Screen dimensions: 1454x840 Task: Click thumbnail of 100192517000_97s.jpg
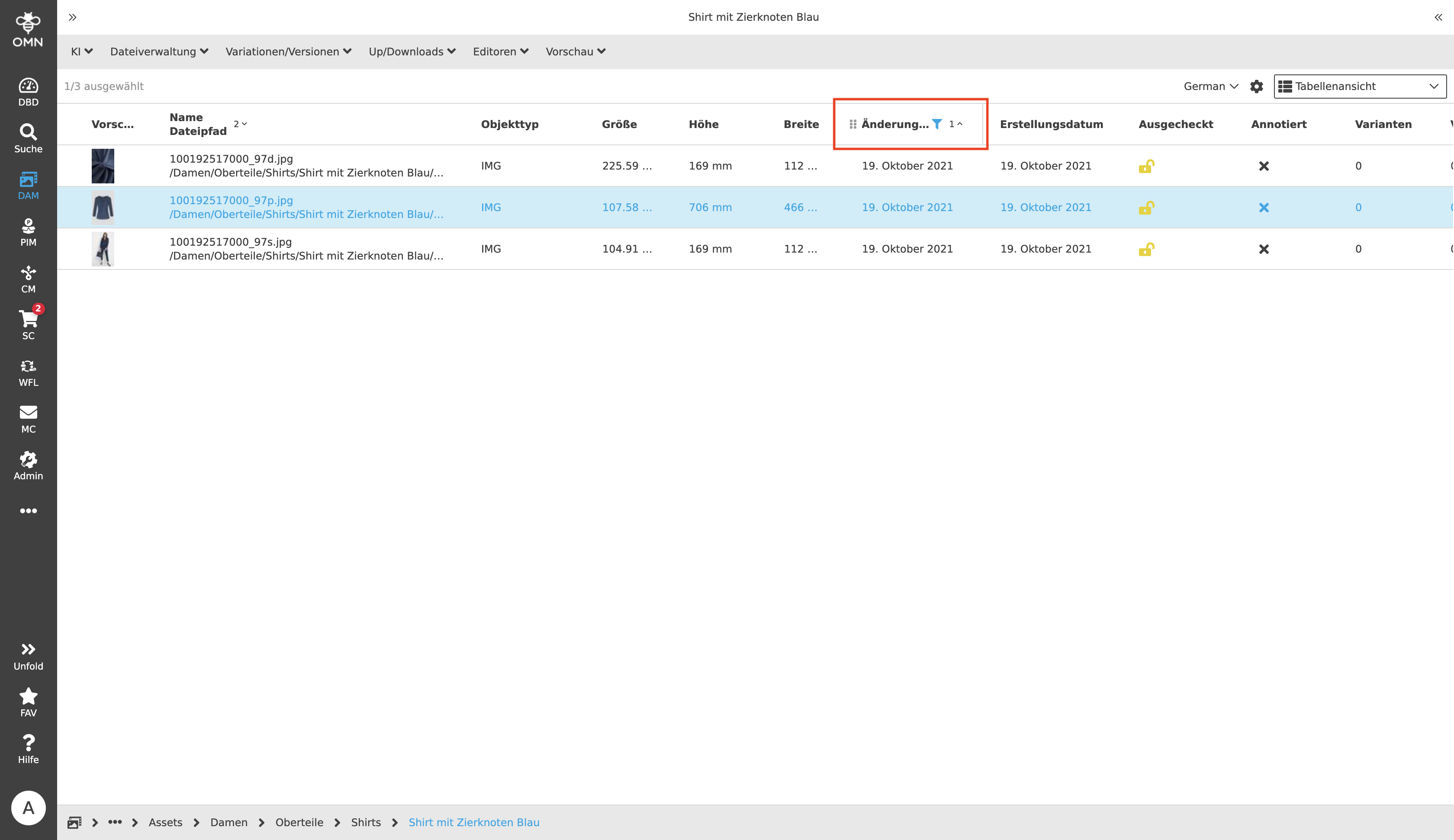(x=103, y=249)
